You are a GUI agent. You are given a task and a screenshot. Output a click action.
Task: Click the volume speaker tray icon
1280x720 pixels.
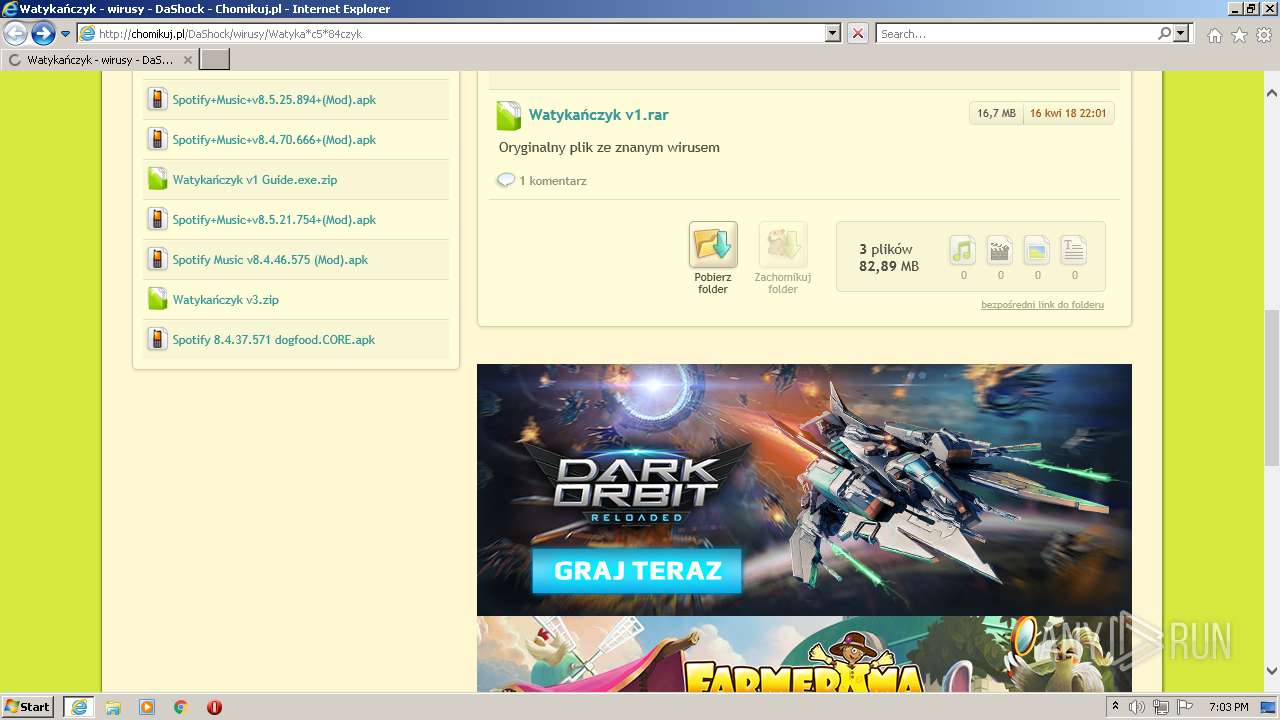1137,707
